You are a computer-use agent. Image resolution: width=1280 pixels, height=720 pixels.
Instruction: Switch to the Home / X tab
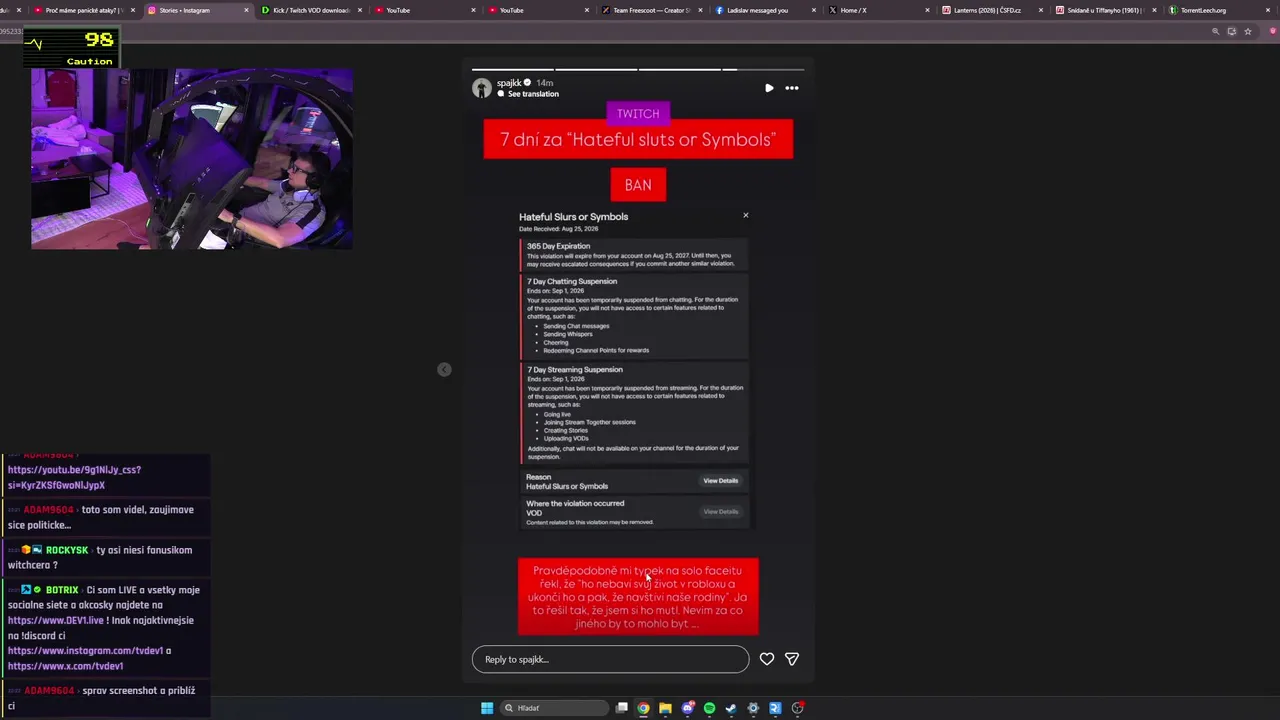[x=878, y=10]
